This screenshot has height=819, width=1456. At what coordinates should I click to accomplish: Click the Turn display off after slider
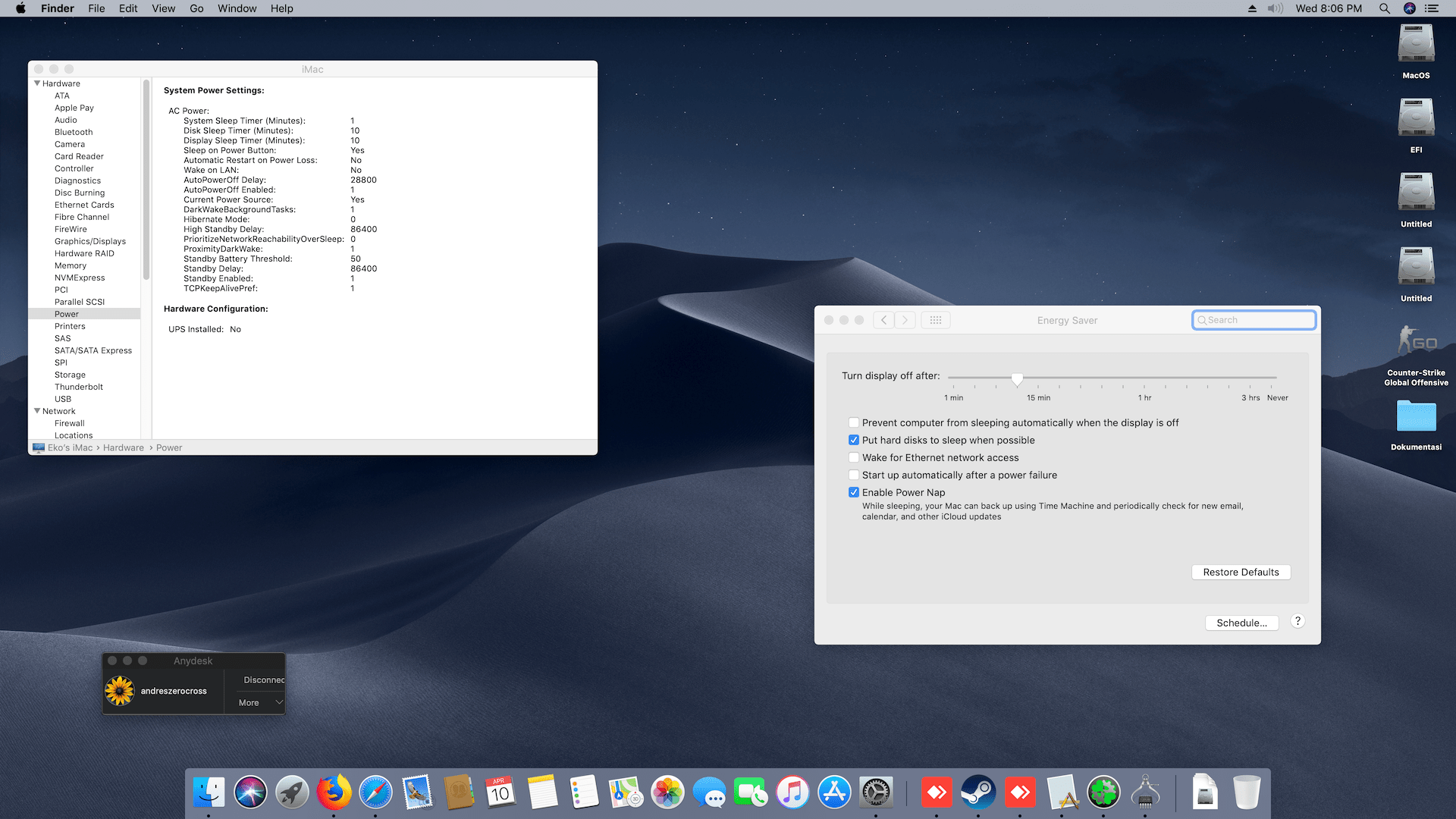tap(1017, 378)
